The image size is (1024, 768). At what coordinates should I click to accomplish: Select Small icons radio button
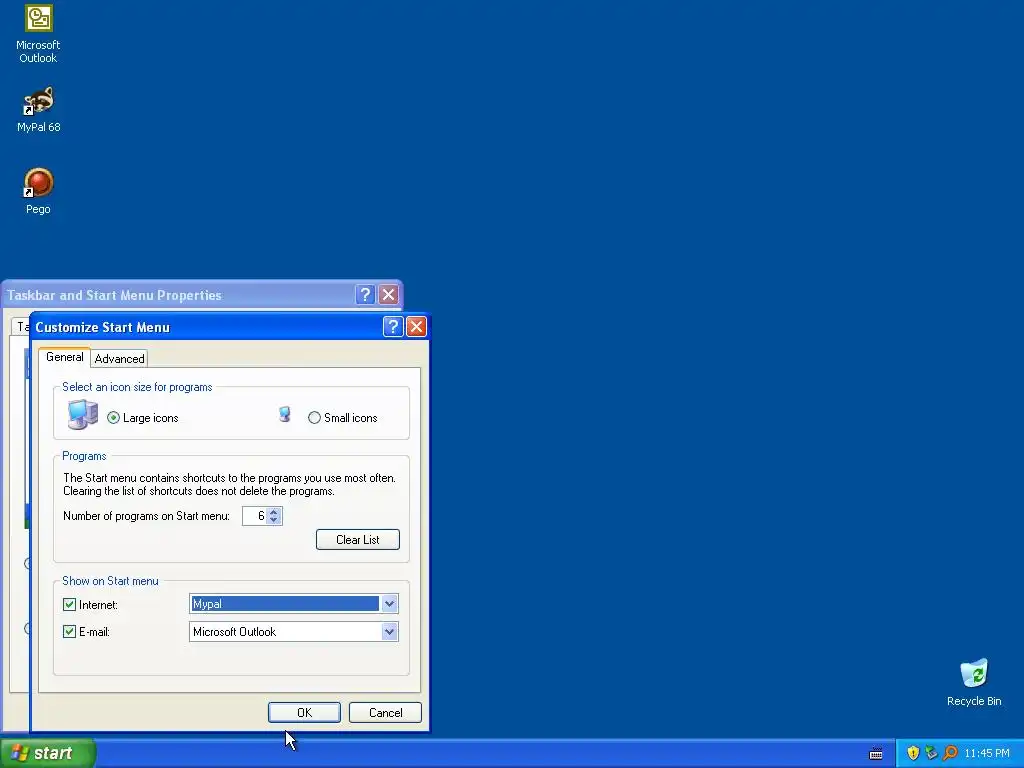click(314, 418)
